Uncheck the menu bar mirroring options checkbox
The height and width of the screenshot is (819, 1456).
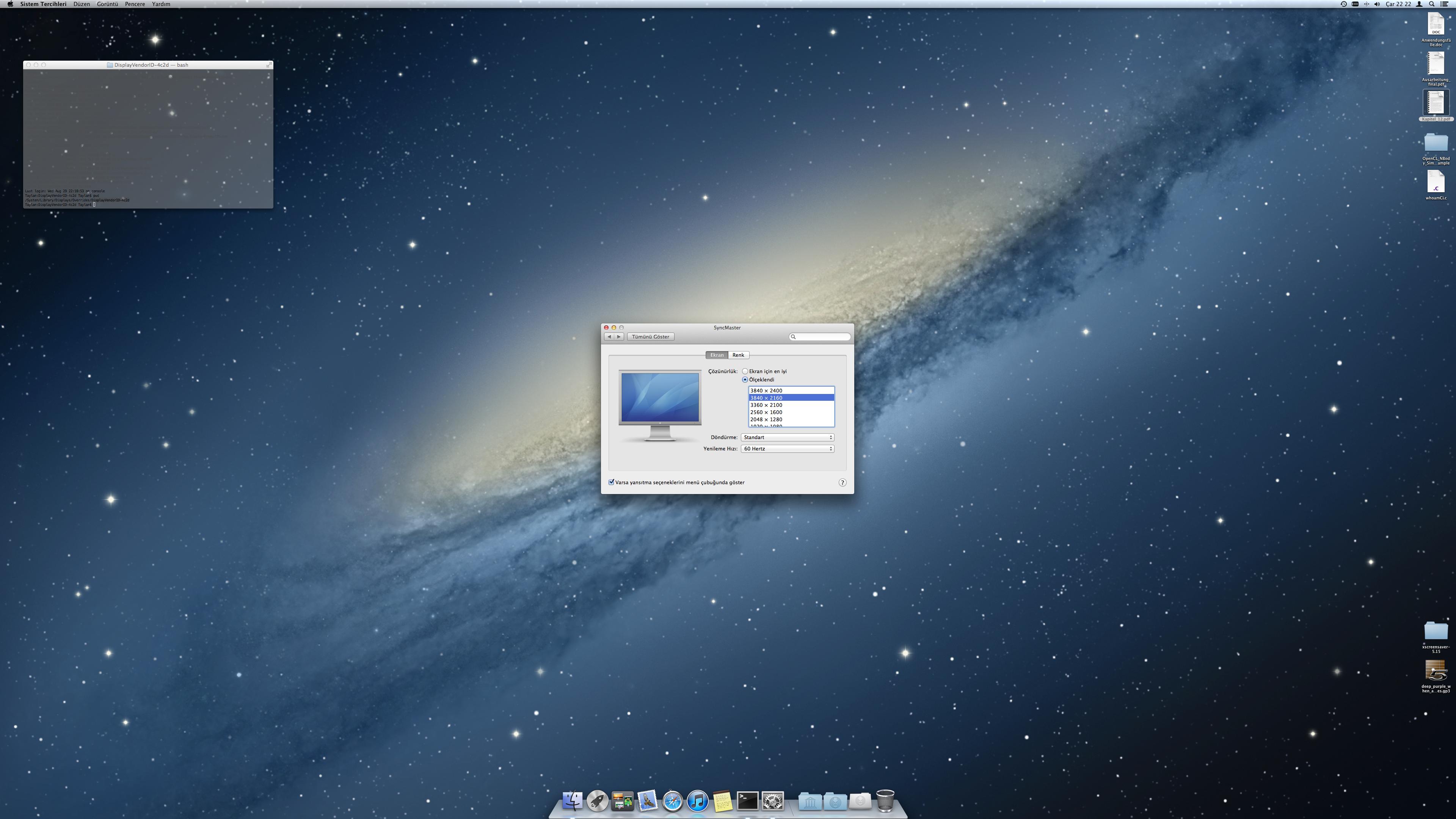[x=611, y=482]
